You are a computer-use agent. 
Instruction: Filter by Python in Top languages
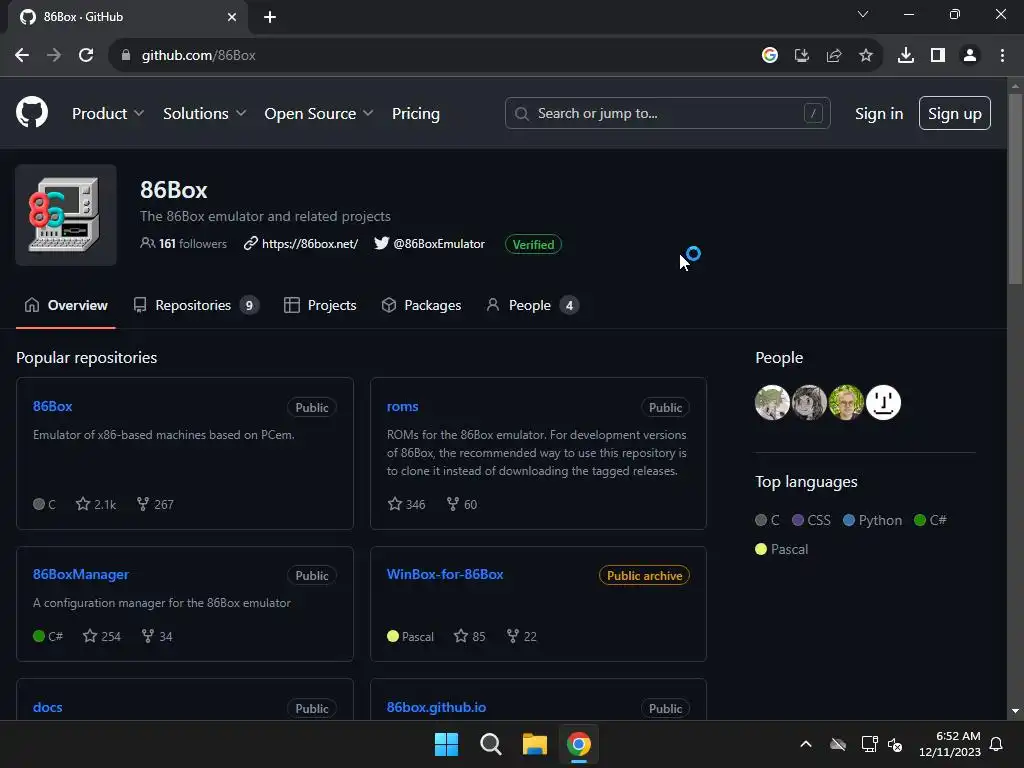click(x=872, y=520)
